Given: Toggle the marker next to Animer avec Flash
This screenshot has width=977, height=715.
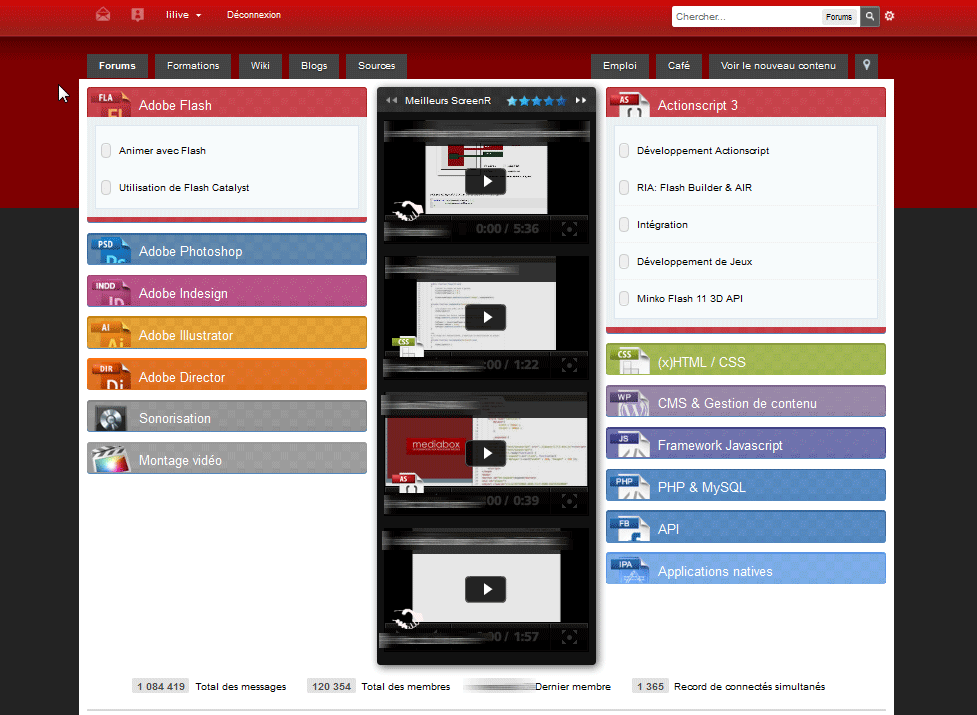Looking at the screenshot, I should pos(106,151).
